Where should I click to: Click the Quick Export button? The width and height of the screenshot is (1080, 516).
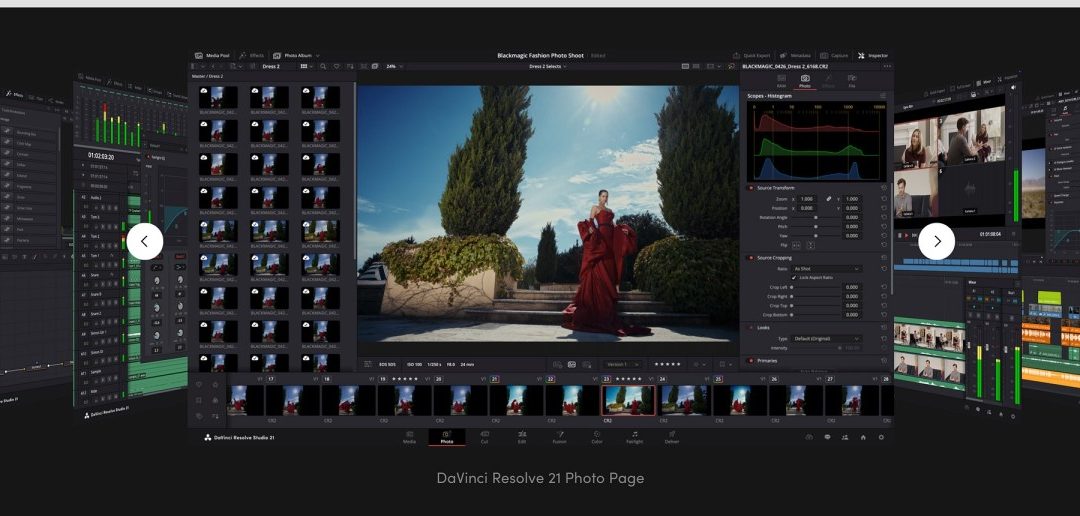pyautogui.click(x=751, y=55)
